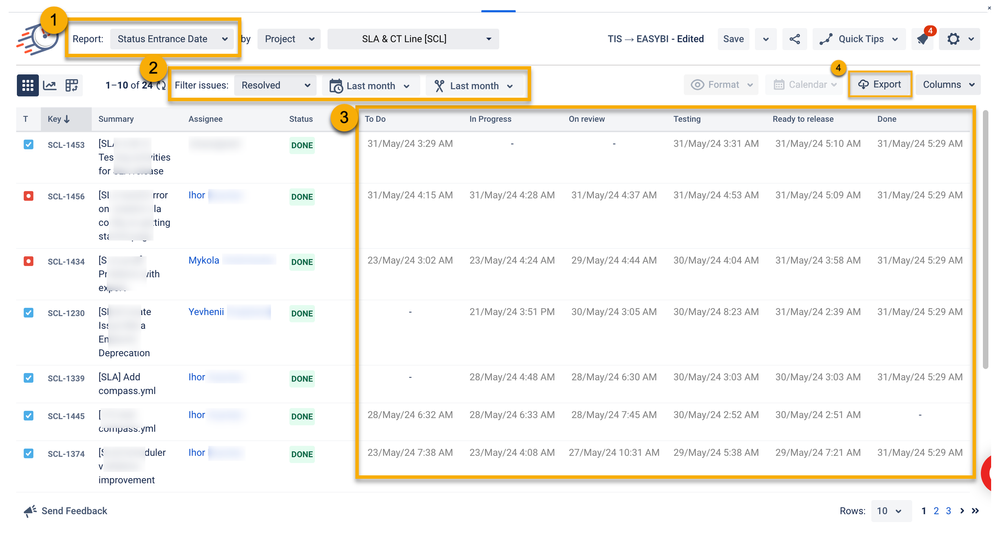Screen dimensions: 999x538
Task: Go to page 2 of results
Action: click(937, 511)
